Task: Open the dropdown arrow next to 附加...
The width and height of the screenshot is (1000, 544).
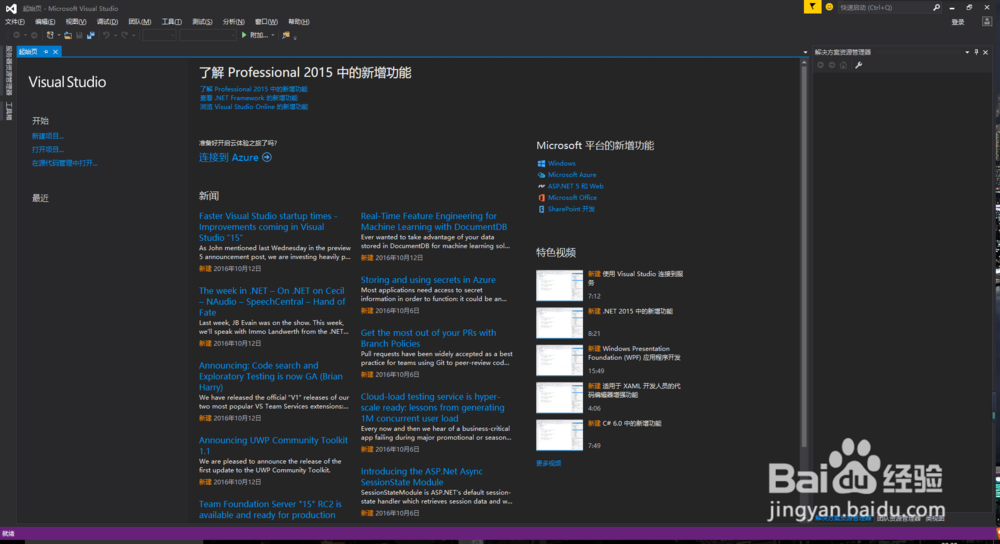Action: [273, 35]
